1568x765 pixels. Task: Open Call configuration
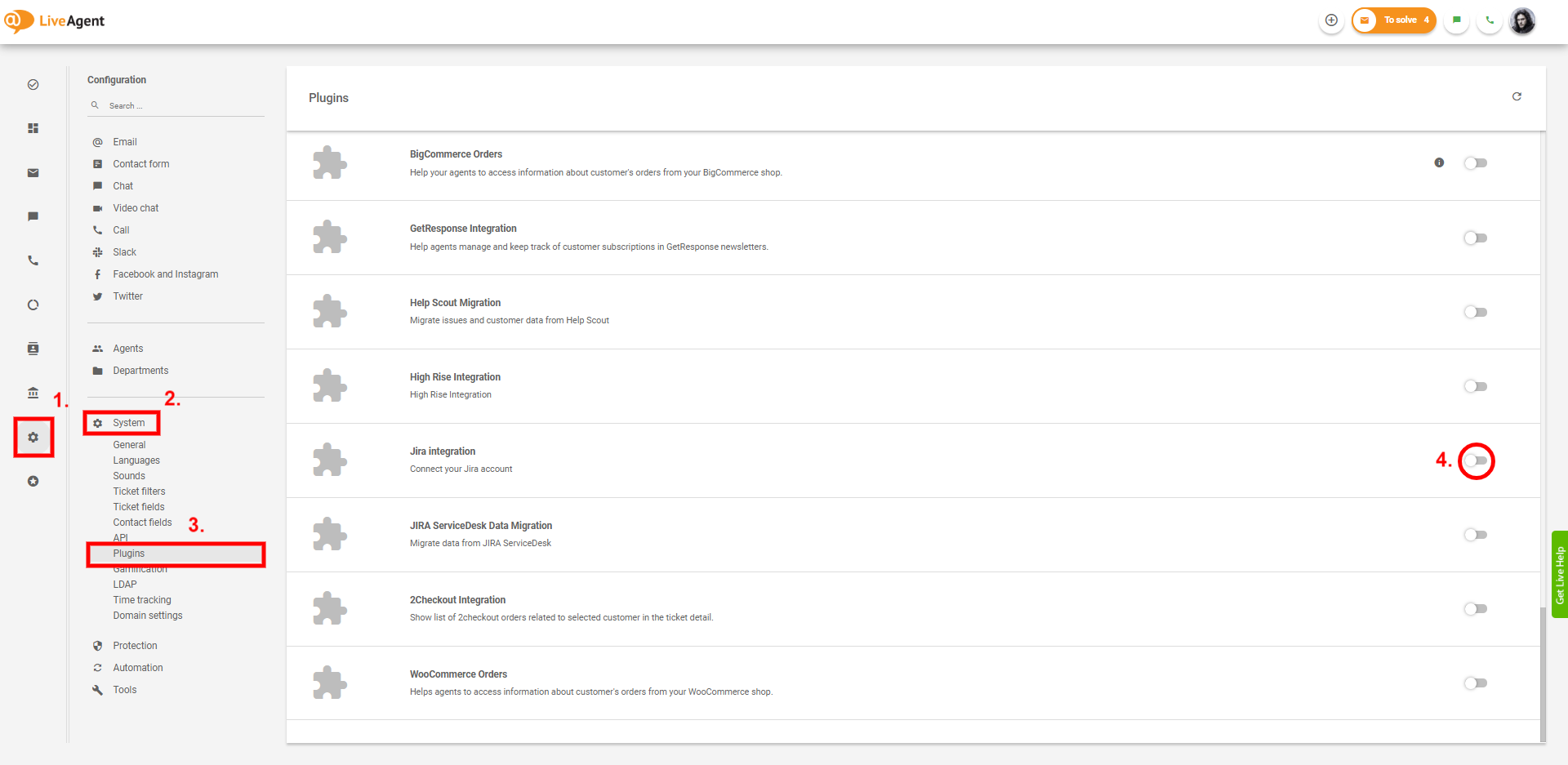point(121,230)
